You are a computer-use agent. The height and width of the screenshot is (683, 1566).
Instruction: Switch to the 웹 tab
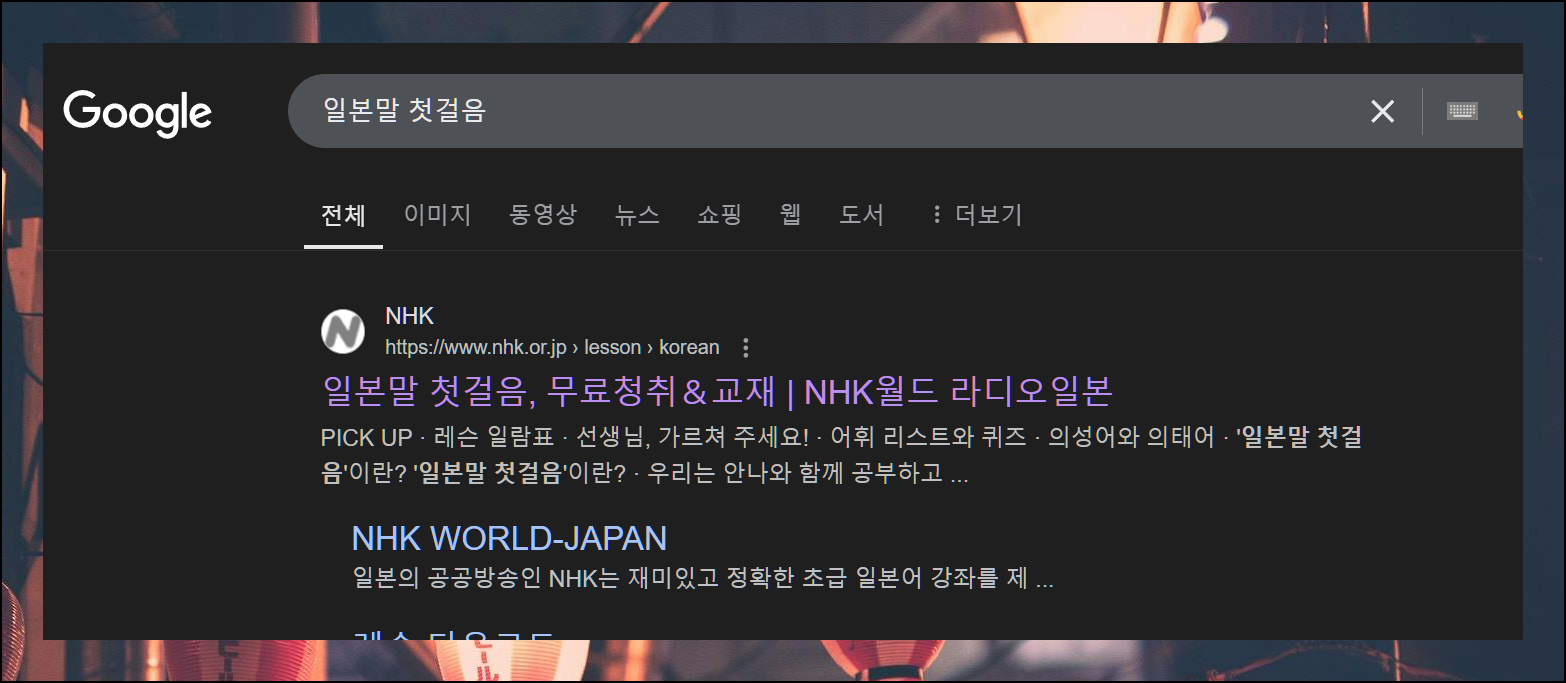(x=791, y=215)
